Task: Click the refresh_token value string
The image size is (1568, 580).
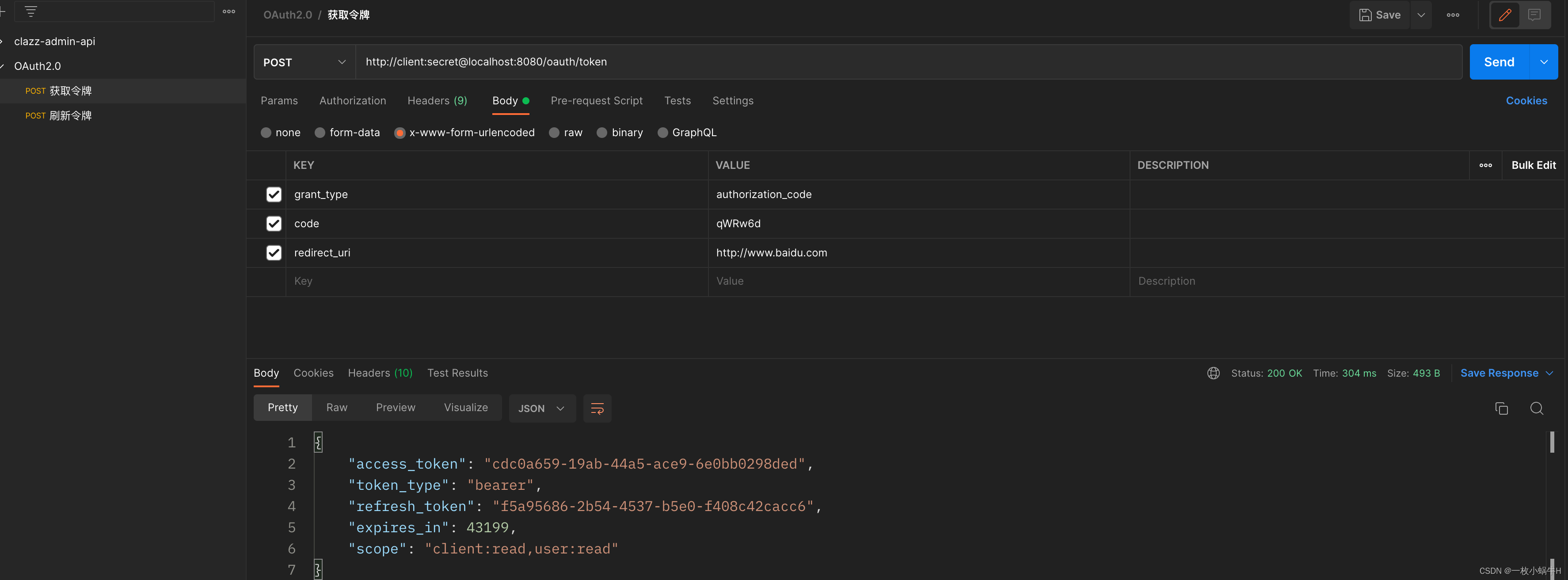Action: 653,506
